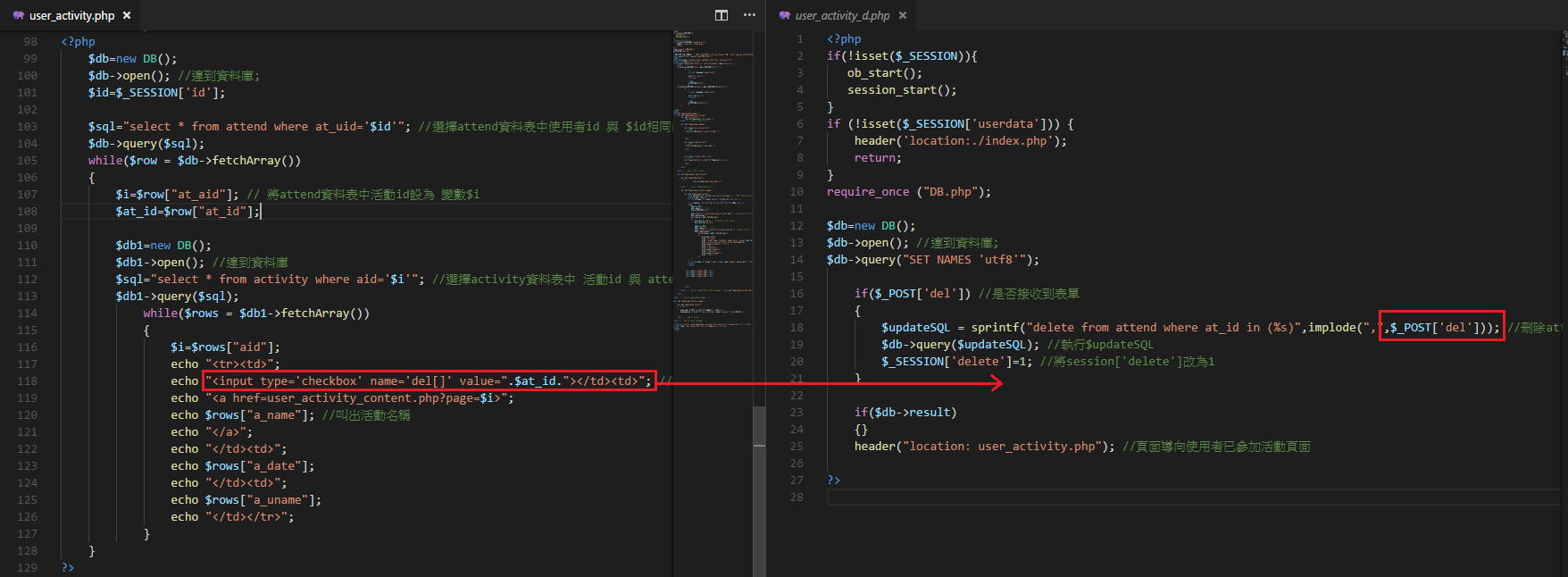1568x577 pixels.
Task: Click the if(!isset($_SESSION)){ line
Action: click(x=902, y=56)
